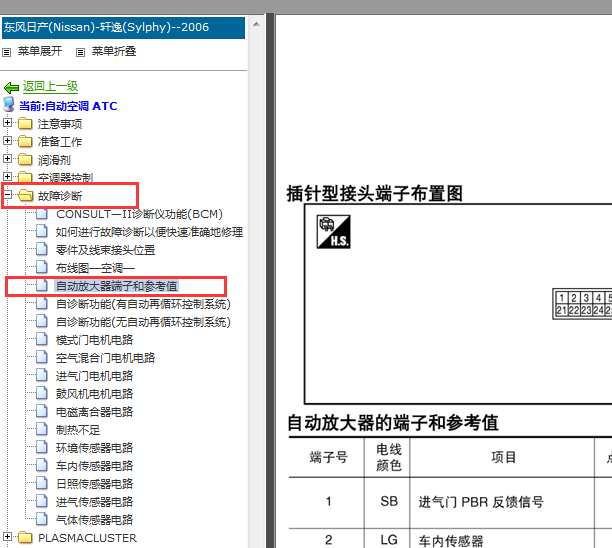The width and height of the screenshot is (612, 548).
Task: Open 气体传感器电路 page
Action: click(x=94, y=519)
